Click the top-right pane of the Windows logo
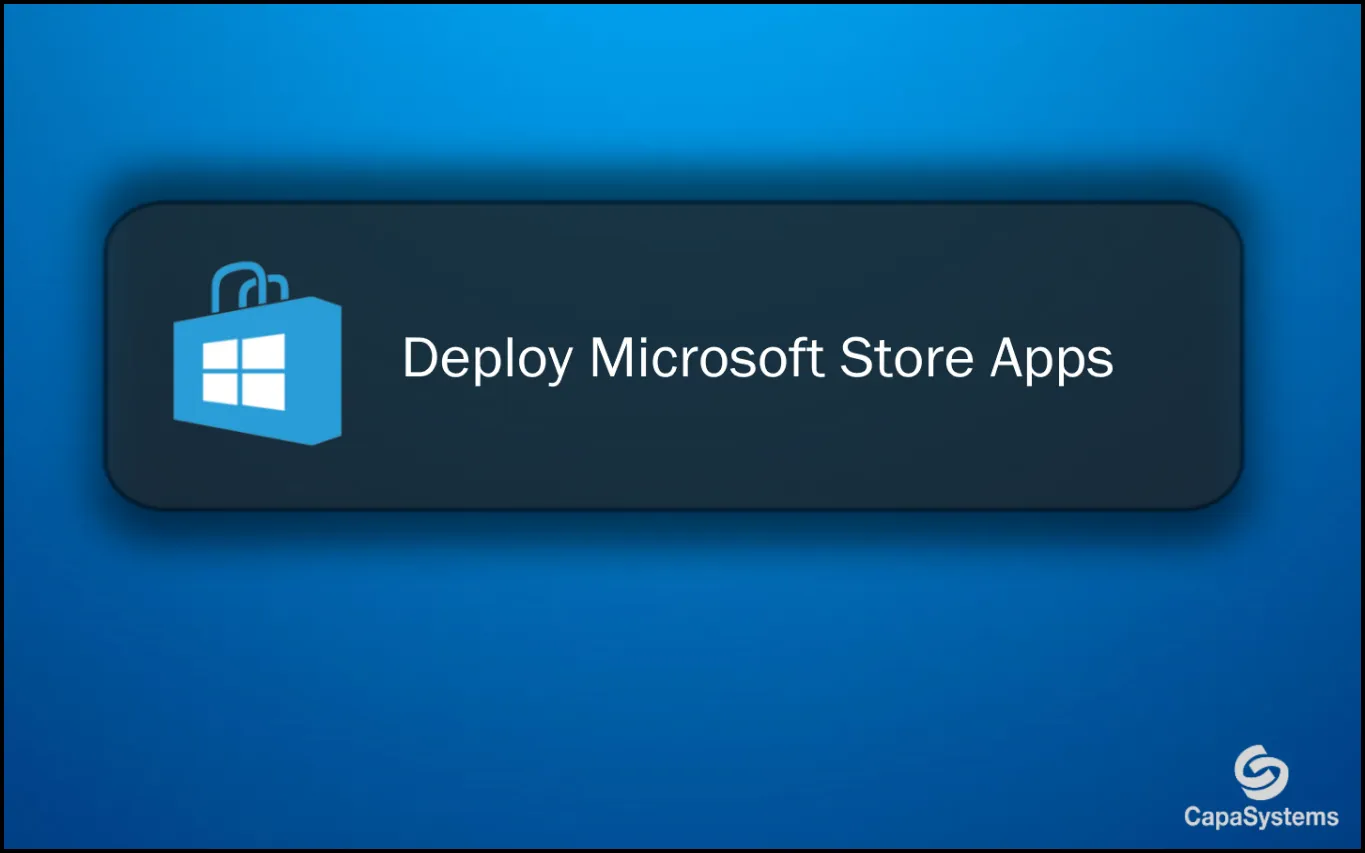This screenshot has height=853, width=1365. (264, 351)
